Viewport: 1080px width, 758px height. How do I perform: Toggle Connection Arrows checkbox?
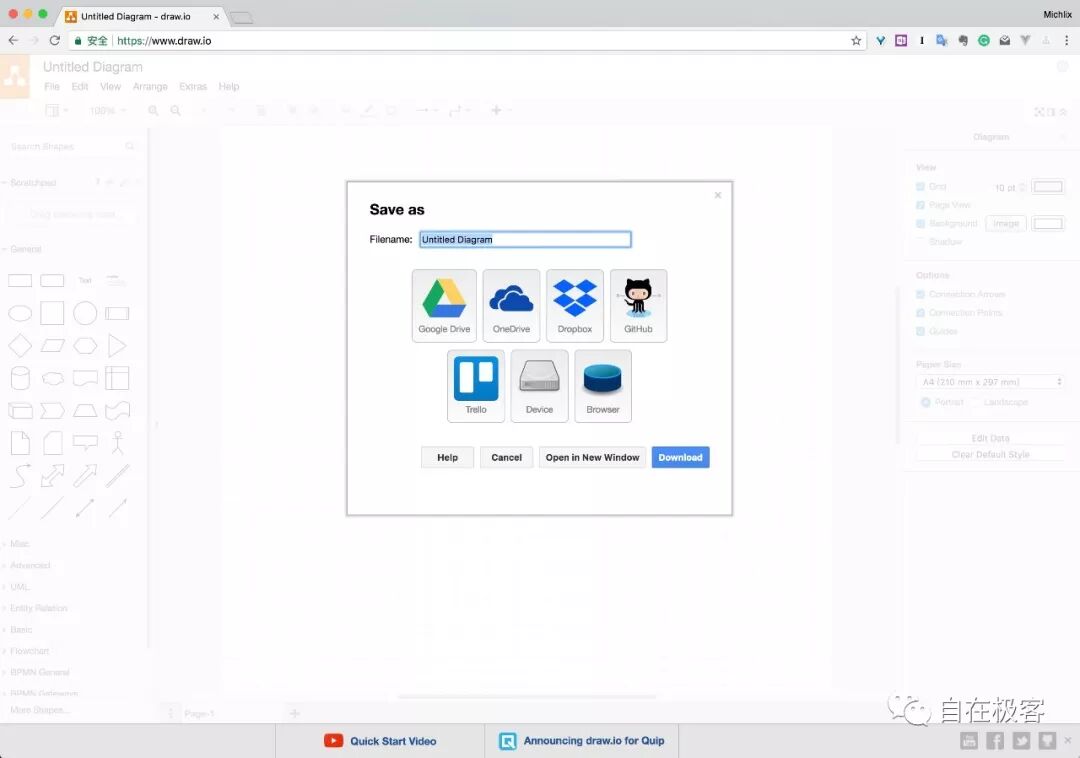[x=920, y=294]
